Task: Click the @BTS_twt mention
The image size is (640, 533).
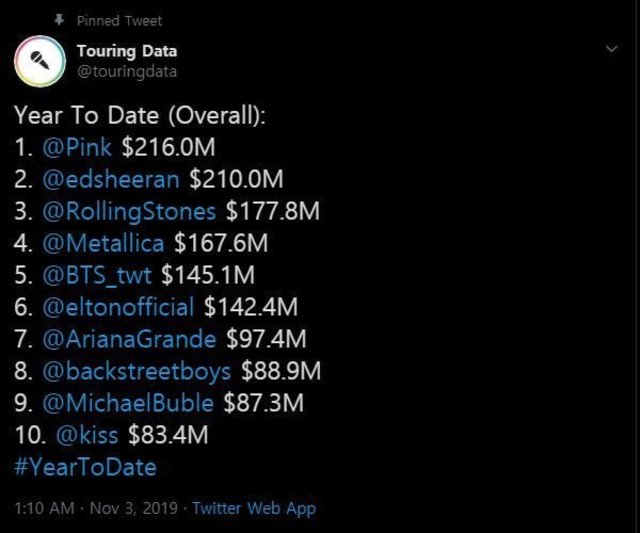Action: (x=95, y=275)
